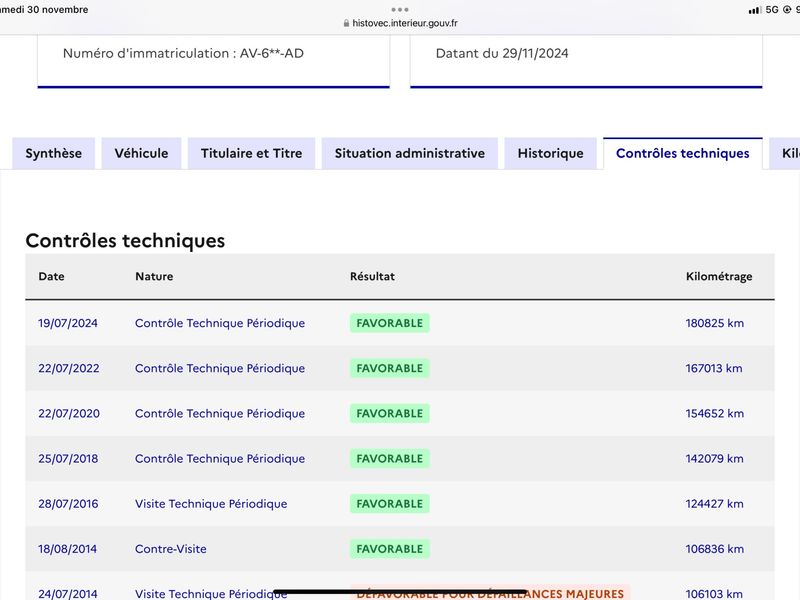800x600 pixels.
Task: Open the Synthèse tab
Action: pos(54,154)
